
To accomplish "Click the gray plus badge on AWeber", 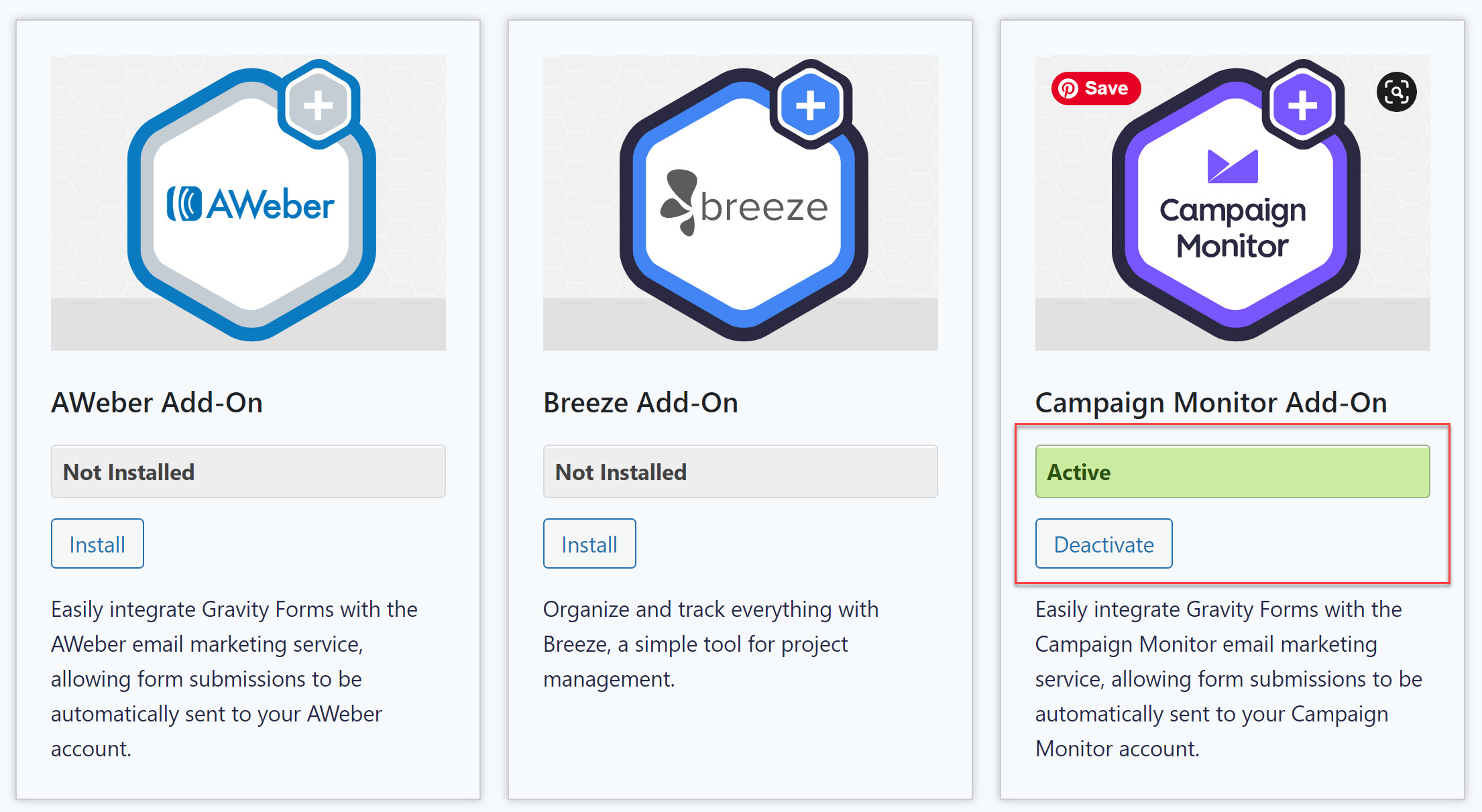I will (x=319, y=105).
